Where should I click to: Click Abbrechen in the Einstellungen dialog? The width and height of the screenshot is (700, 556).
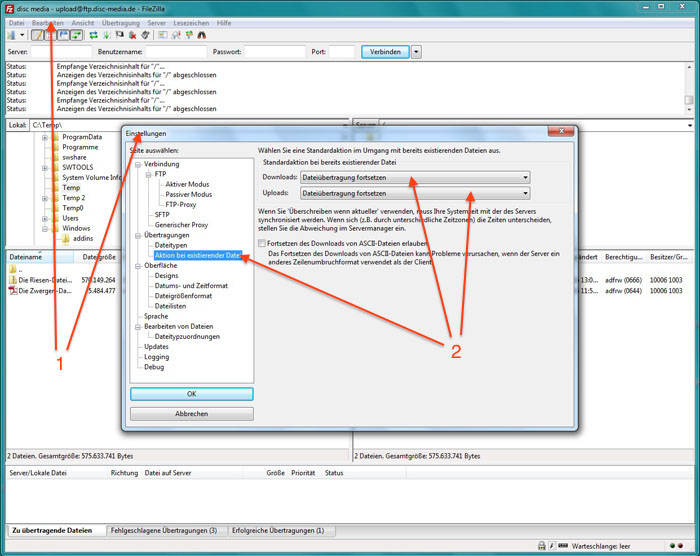(192, 414)
